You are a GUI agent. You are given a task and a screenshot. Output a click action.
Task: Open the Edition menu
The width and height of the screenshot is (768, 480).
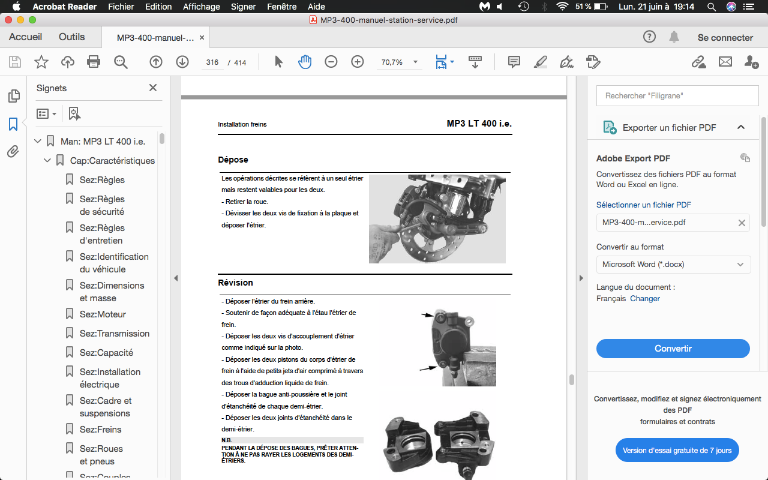[158, 7]
